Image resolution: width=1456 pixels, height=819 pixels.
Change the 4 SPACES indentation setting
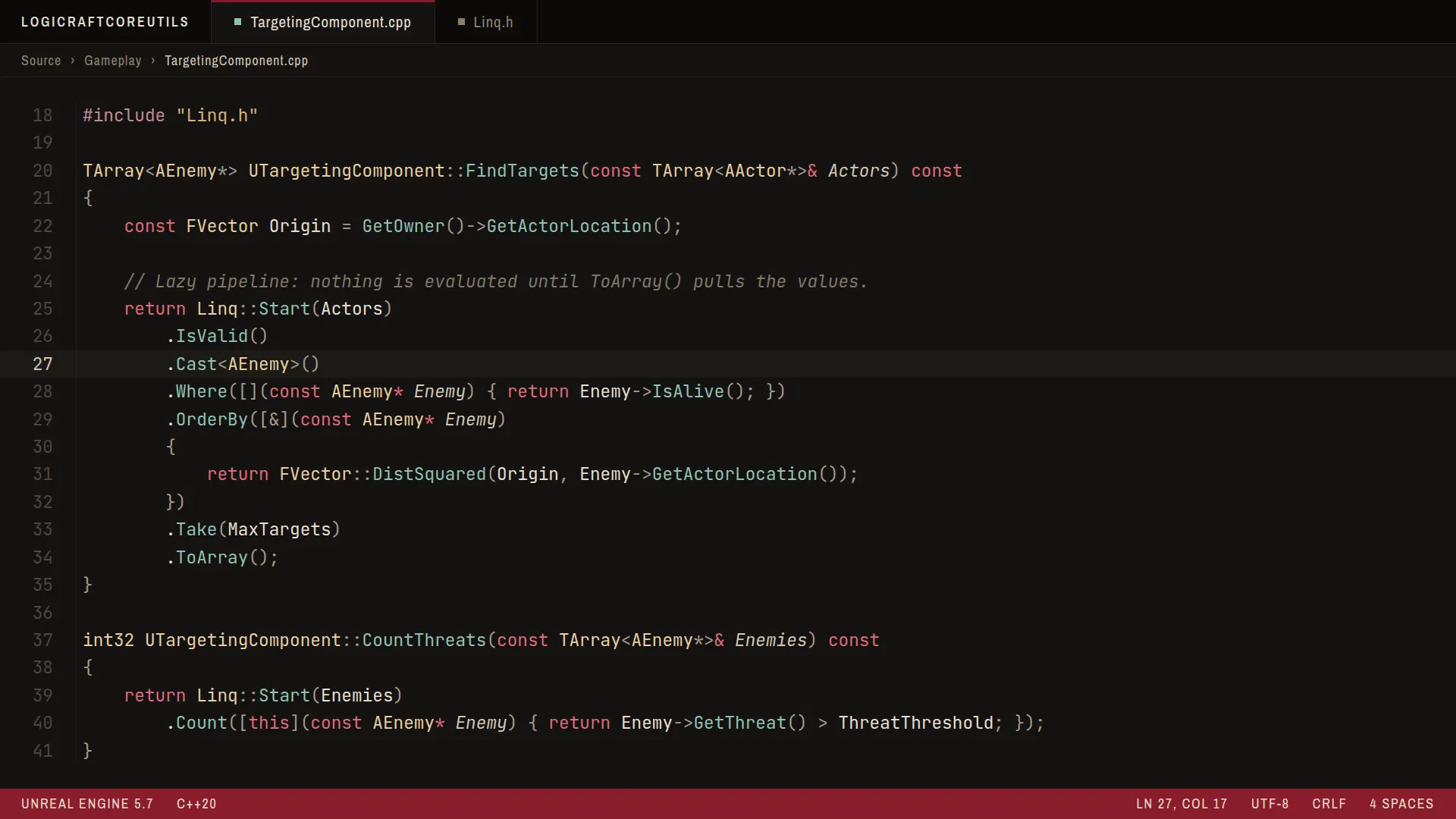pyautogui.click(x=1401, y=804)
